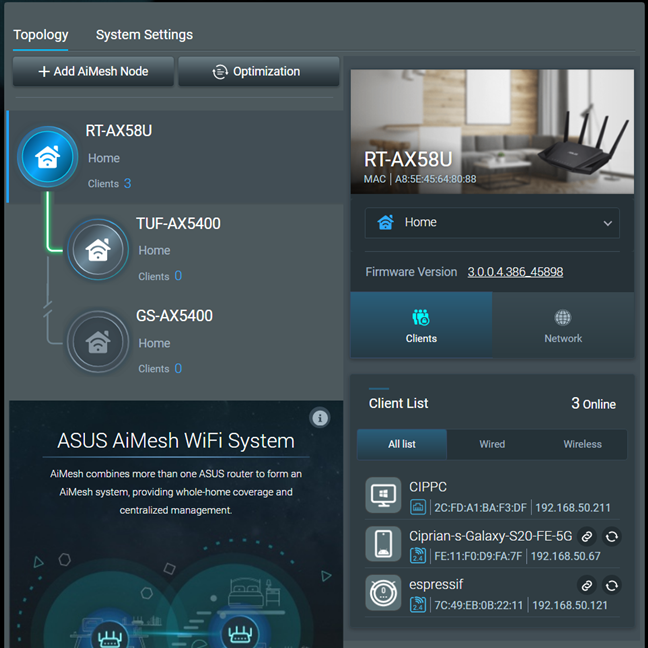
Task: Click the home icon in the location dropdown
Action: (386, 222)
